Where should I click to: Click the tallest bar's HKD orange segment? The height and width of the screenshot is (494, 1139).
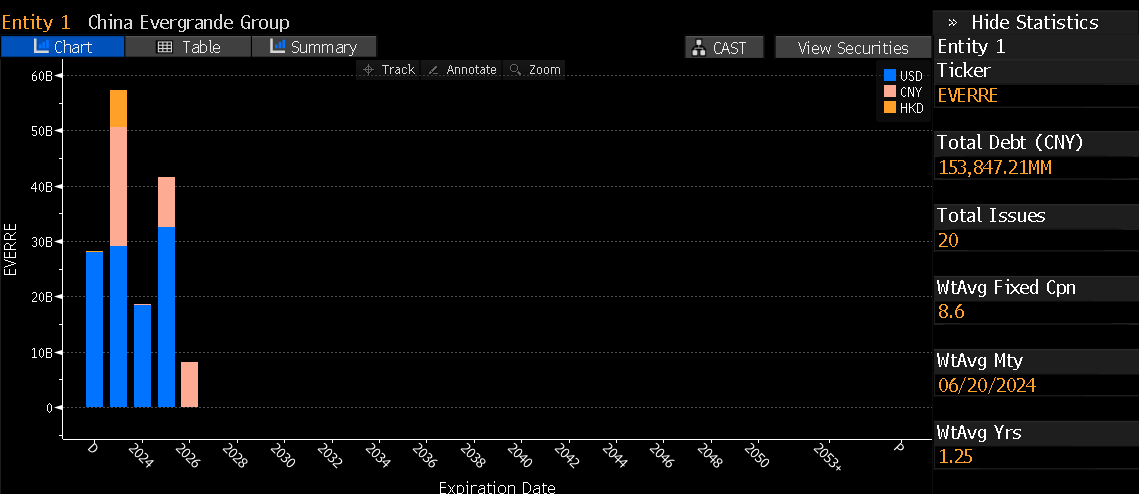click(x=118, y=109)
